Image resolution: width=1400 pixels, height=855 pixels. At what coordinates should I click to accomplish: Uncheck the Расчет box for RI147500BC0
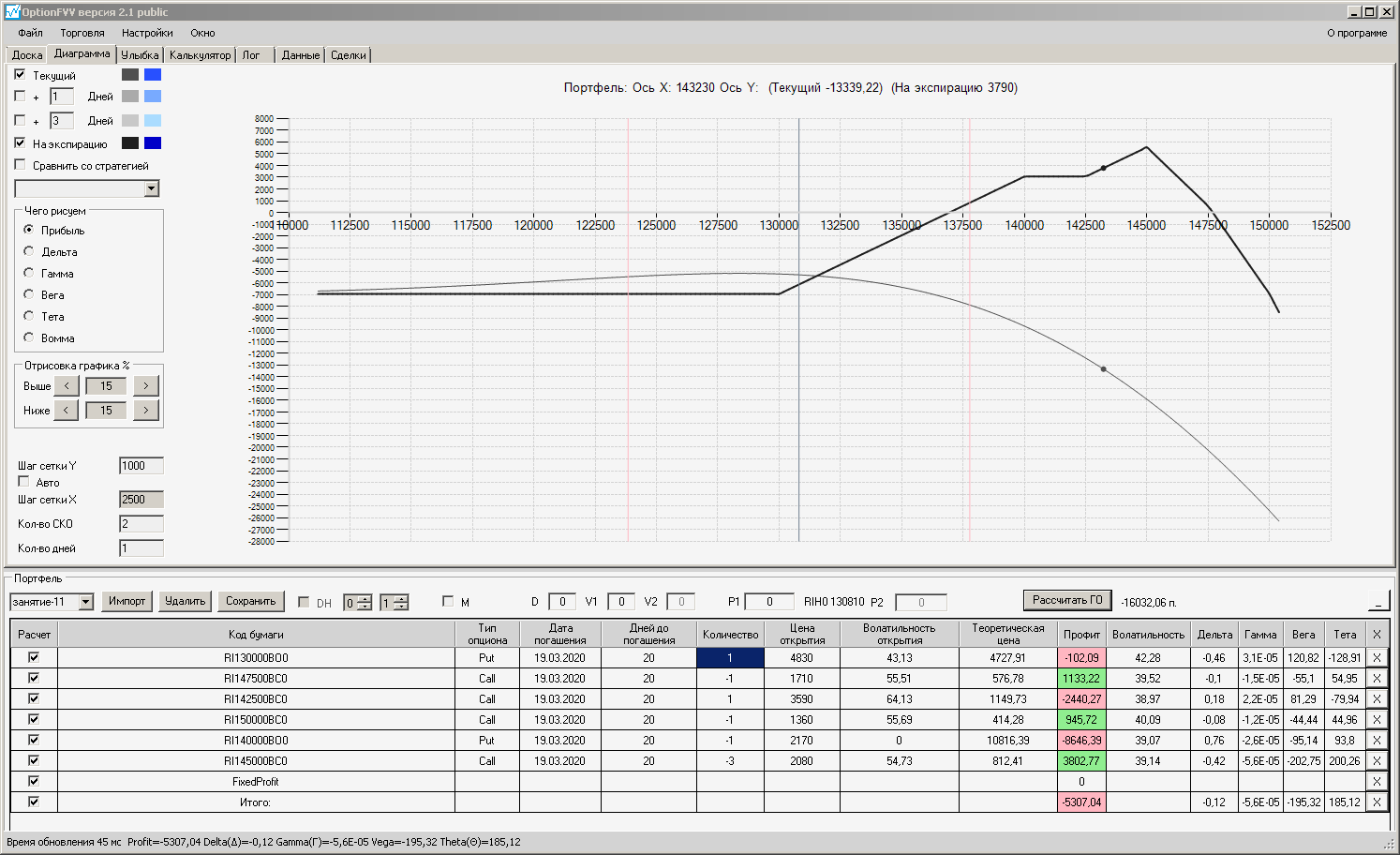34,678
